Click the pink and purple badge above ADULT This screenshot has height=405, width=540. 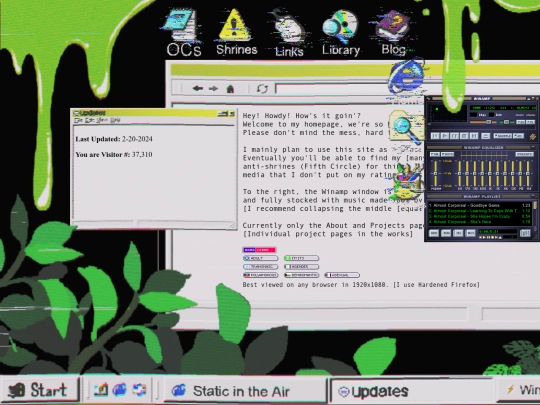259,250
